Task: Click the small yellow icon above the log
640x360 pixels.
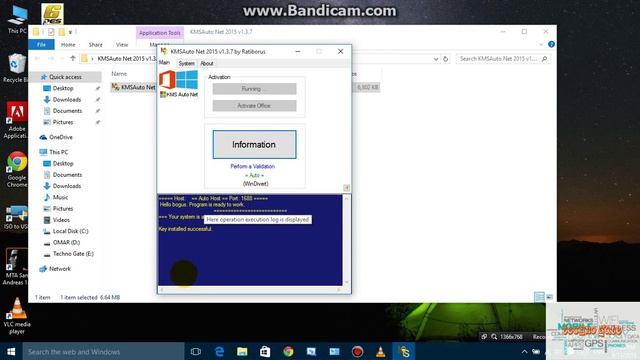Action: tap(347, 188)
